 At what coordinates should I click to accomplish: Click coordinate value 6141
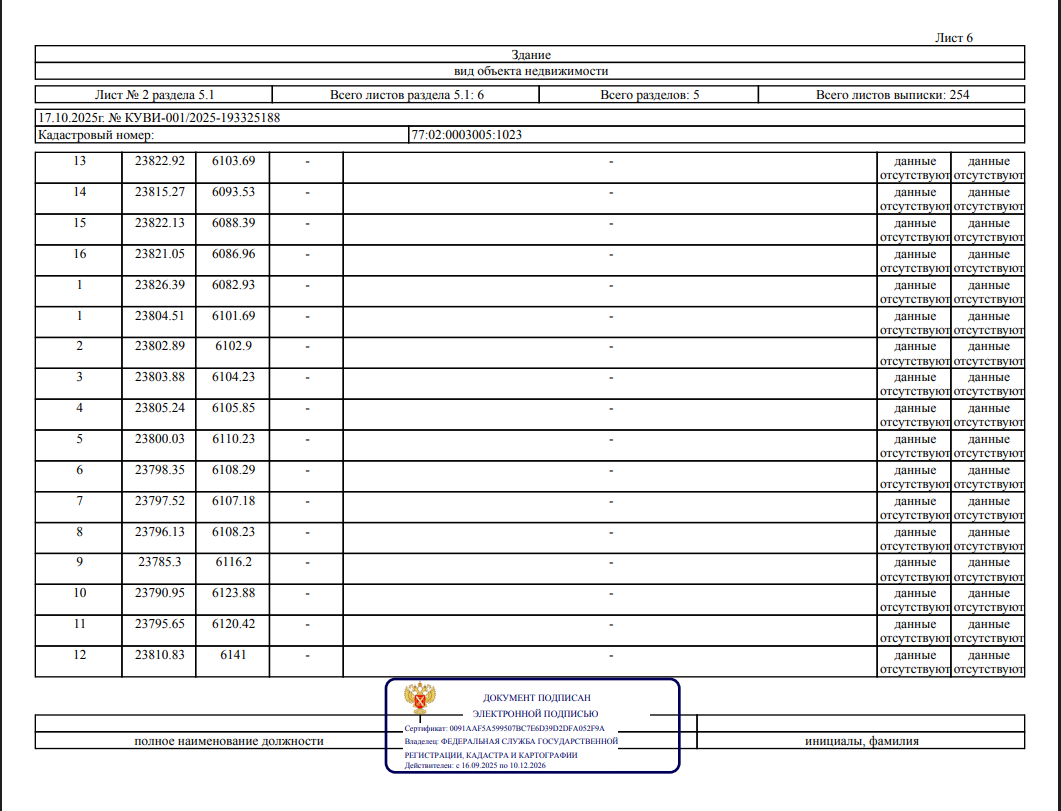(x=233, y=655)
